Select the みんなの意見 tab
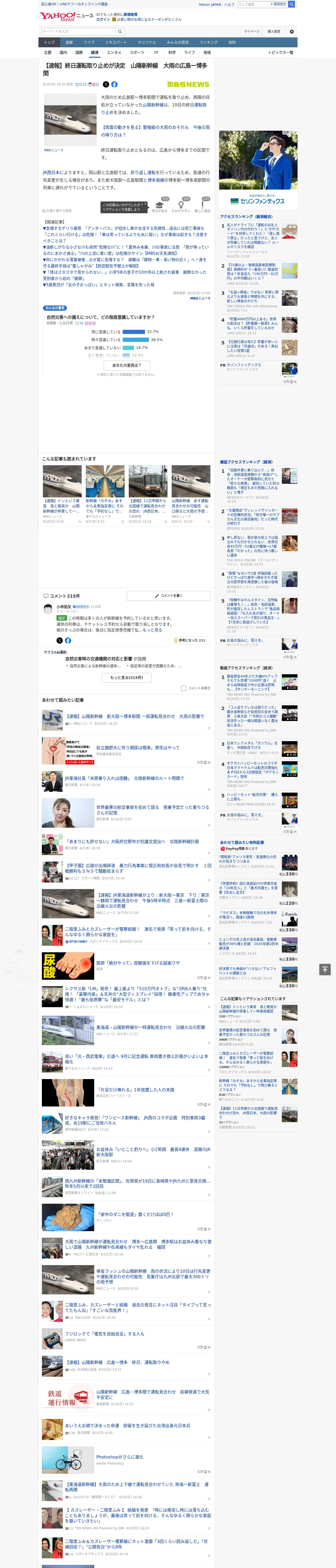 177,43
